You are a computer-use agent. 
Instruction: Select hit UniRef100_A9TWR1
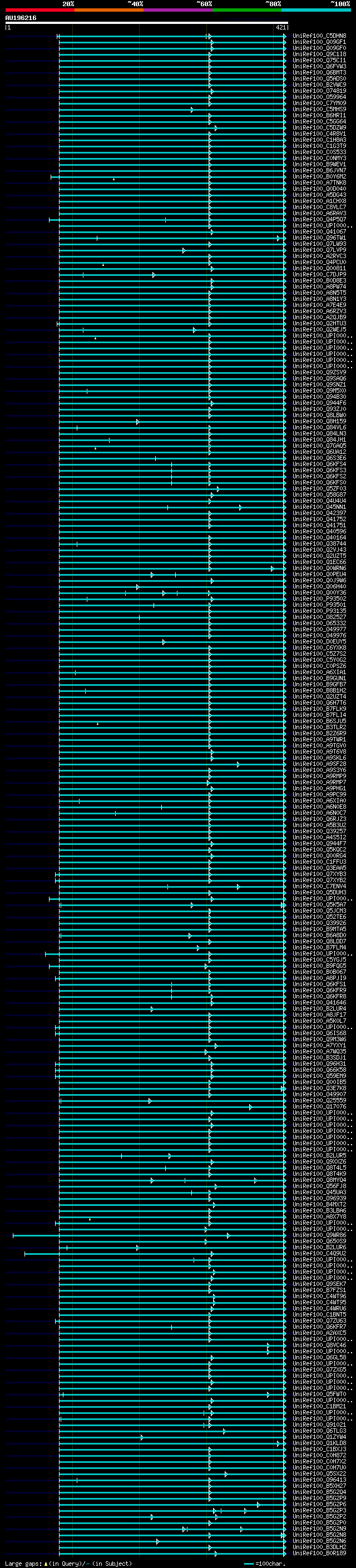(319, 740)
